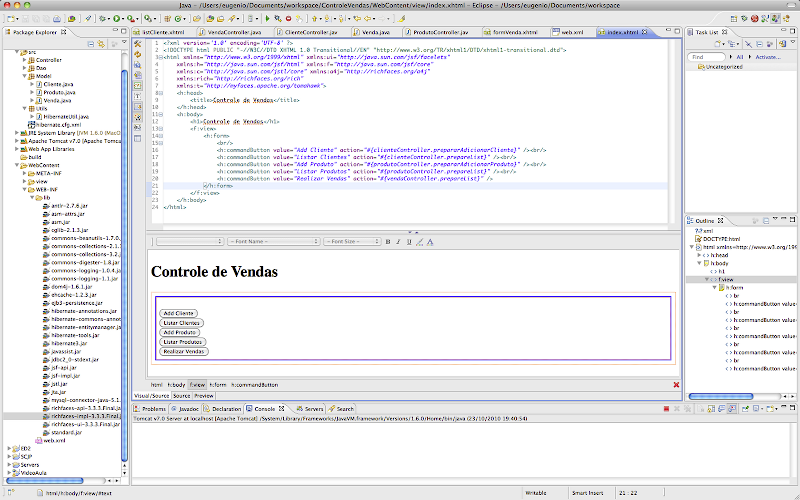Switch to the Preview tab

[204, 396]
